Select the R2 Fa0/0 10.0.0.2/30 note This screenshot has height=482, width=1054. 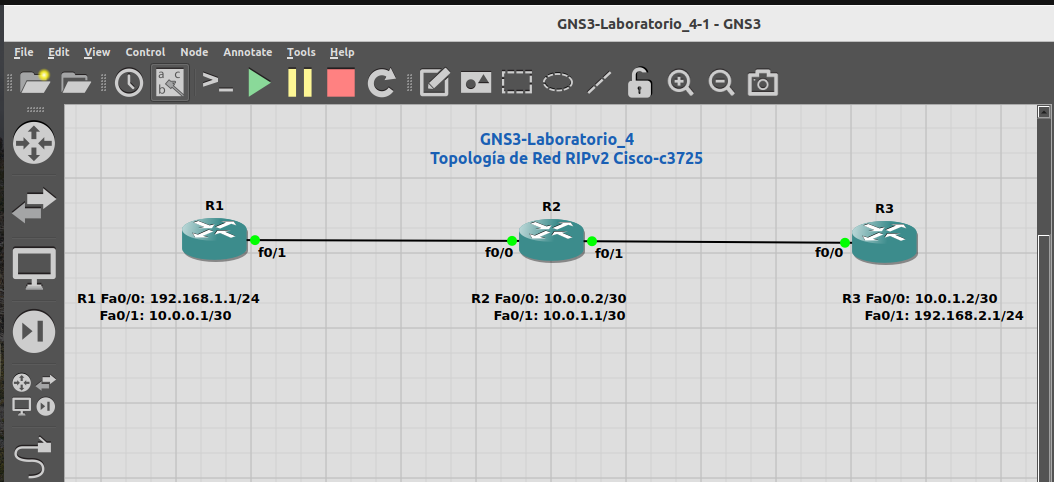pyautogui.click(x=549, y=307)
